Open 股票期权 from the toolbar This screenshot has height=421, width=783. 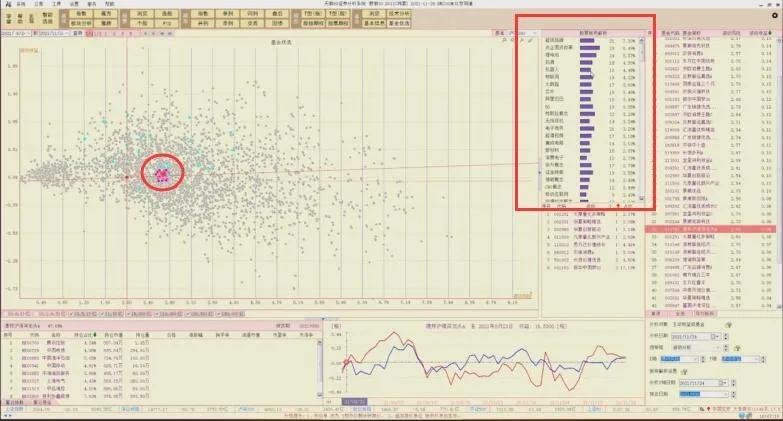tap(338, 23)
